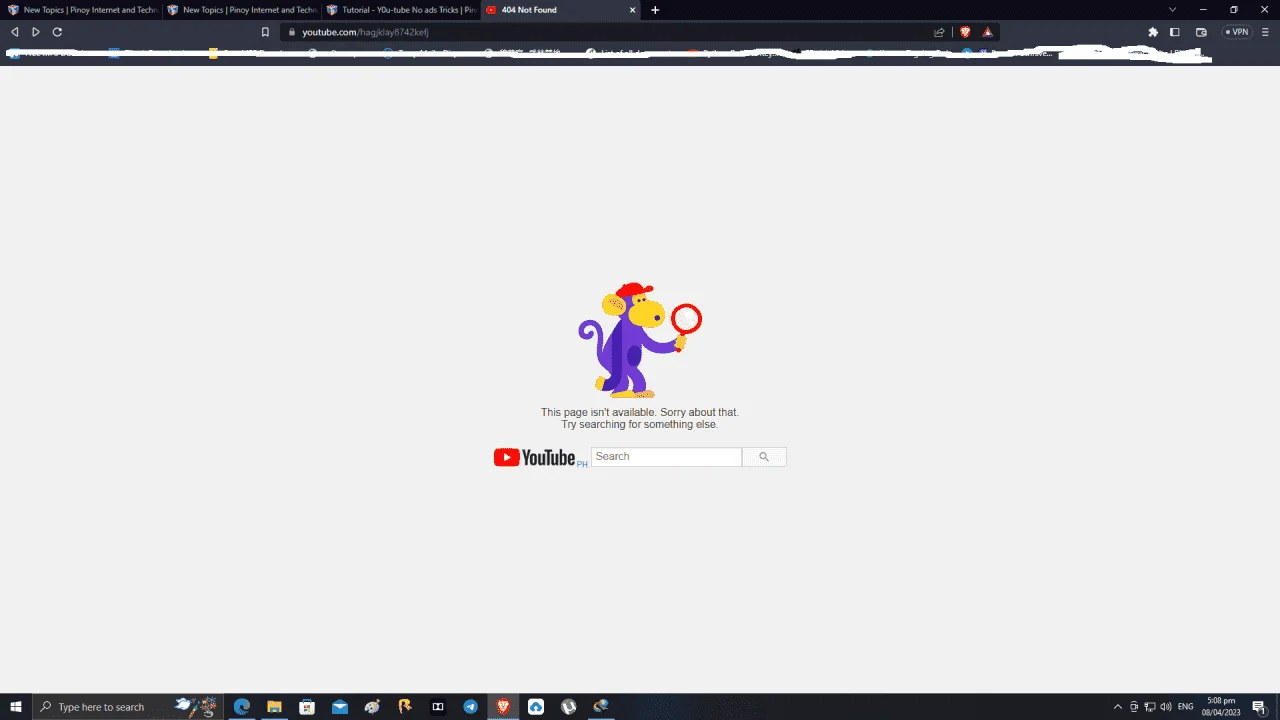This screenshot has width=1280, height=720.
Task: Open the Mail app from the taskbar
Action: click(340, 707)
